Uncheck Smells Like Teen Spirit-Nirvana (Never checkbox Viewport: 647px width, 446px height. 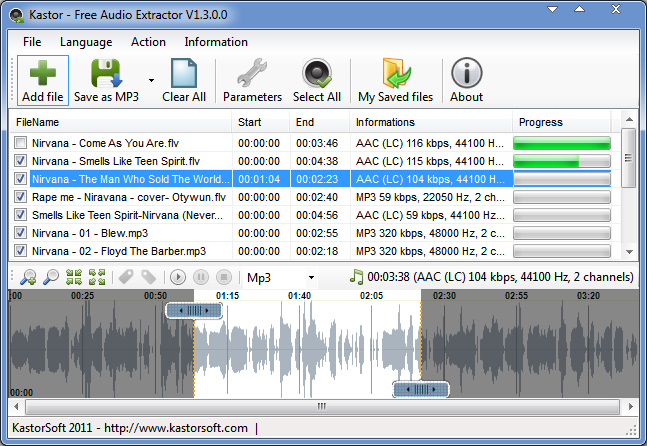(20, 215)
